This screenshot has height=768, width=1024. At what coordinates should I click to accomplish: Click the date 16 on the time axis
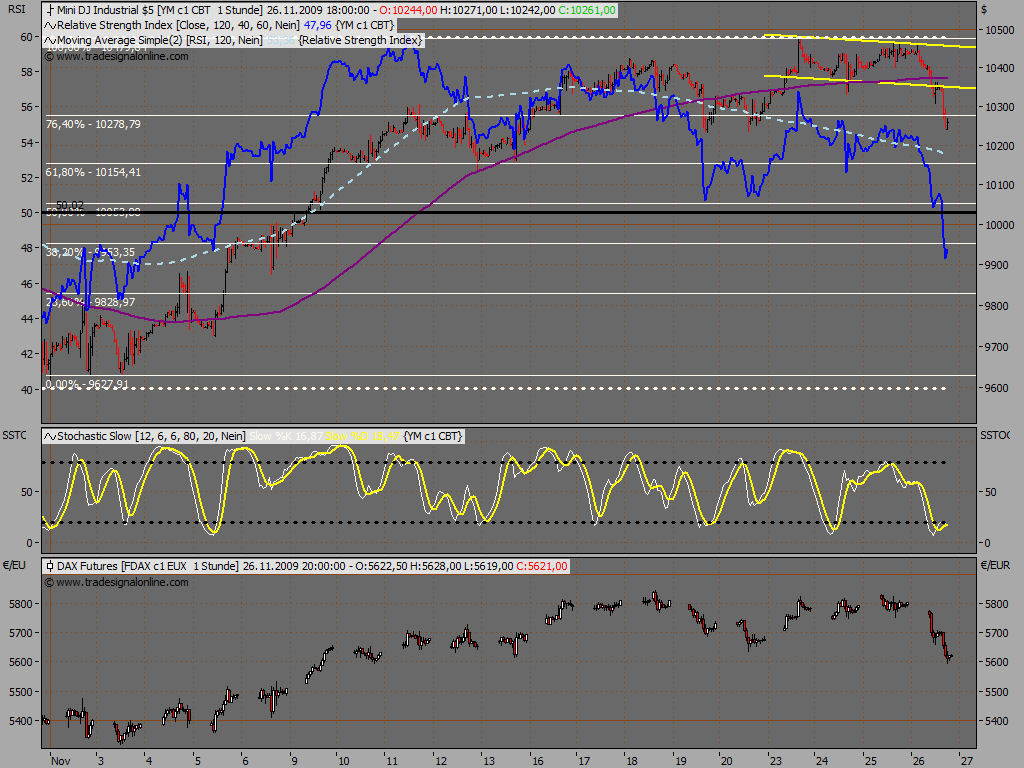(x=537, y=761)
